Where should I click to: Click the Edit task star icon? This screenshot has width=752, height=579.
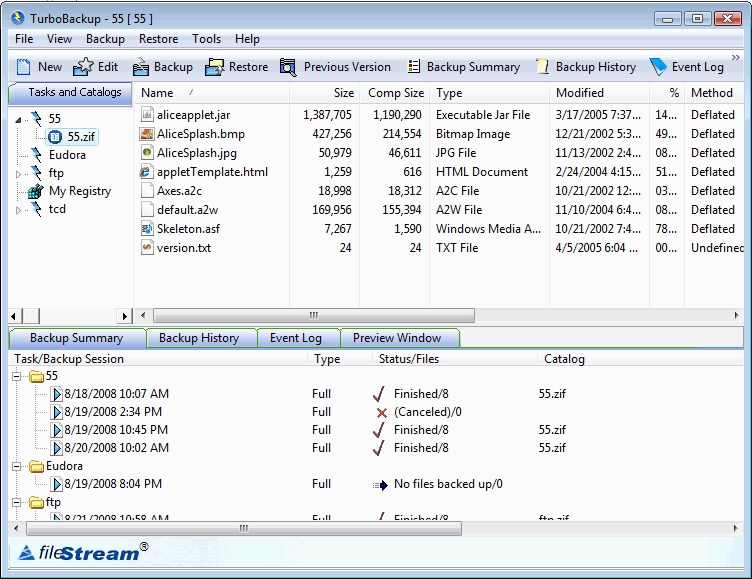[x=82, y=67]
